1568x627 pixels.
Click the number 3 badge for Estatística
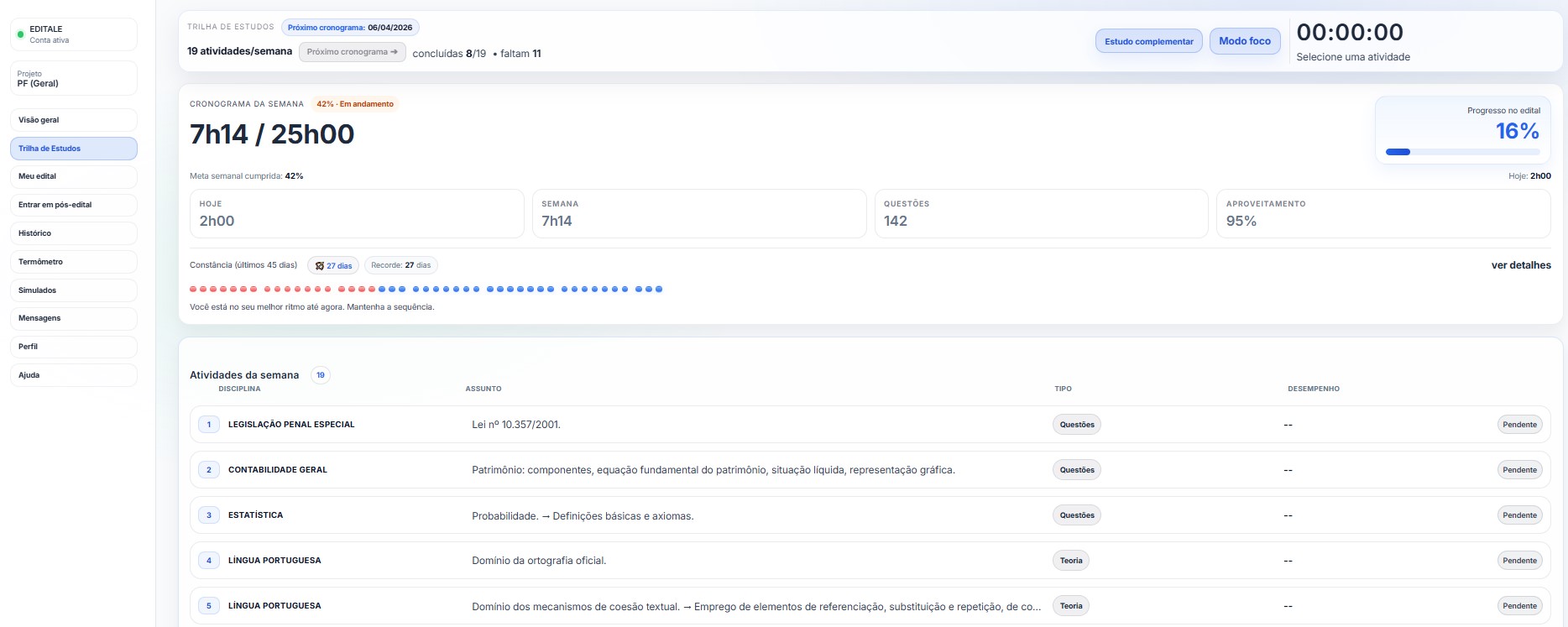209,515
